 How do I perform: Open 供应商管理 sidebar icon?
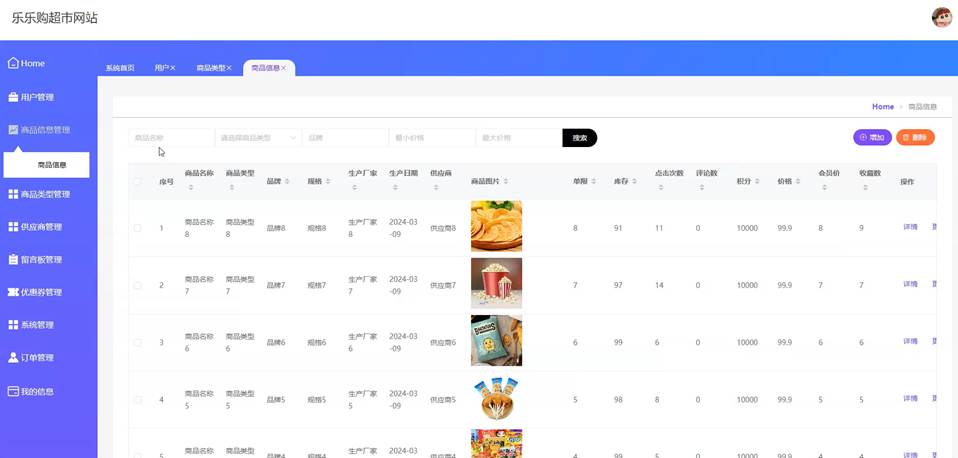[13, 227]
